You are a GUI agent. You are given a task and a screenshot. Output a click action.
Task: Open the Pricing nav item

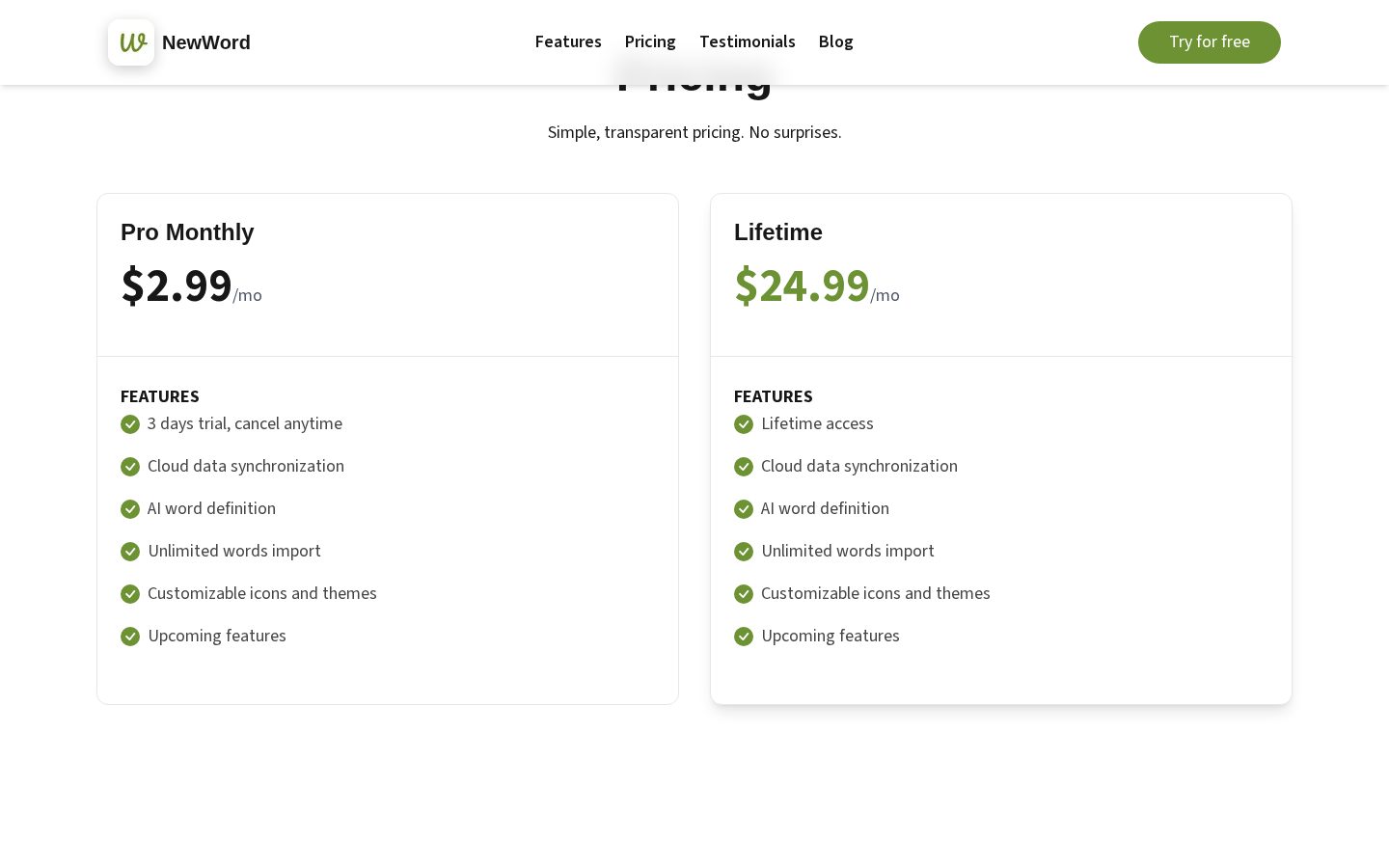coord(650,41)
